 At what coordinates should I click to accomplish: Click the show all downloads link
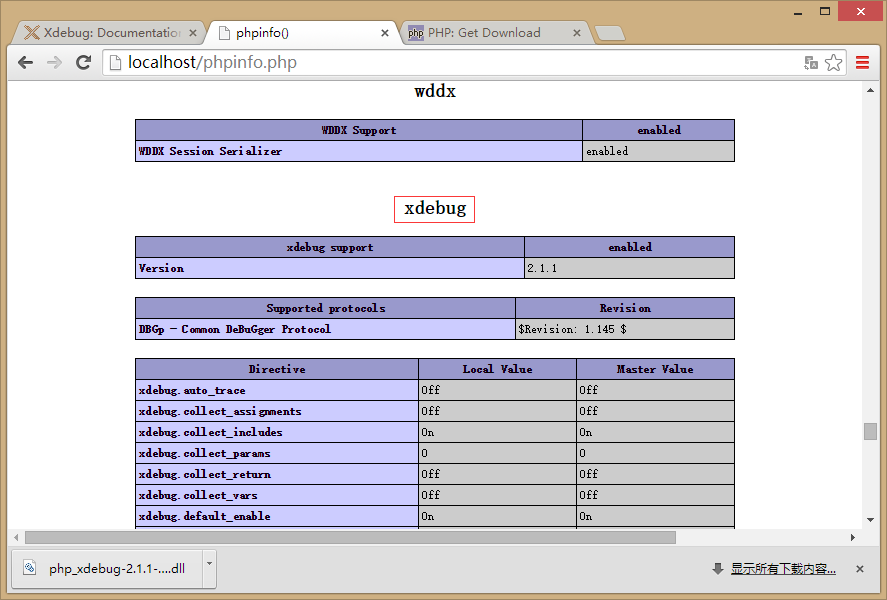(x=782, y=569)
